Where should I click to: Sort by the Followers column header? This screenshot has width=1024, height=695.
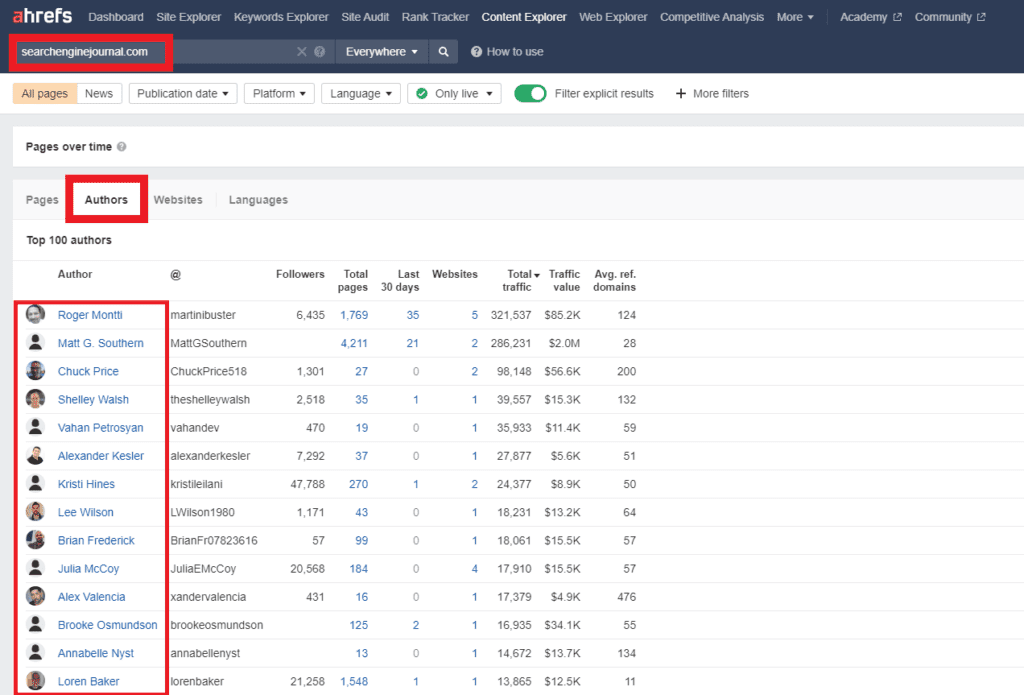tap(300, 274)
